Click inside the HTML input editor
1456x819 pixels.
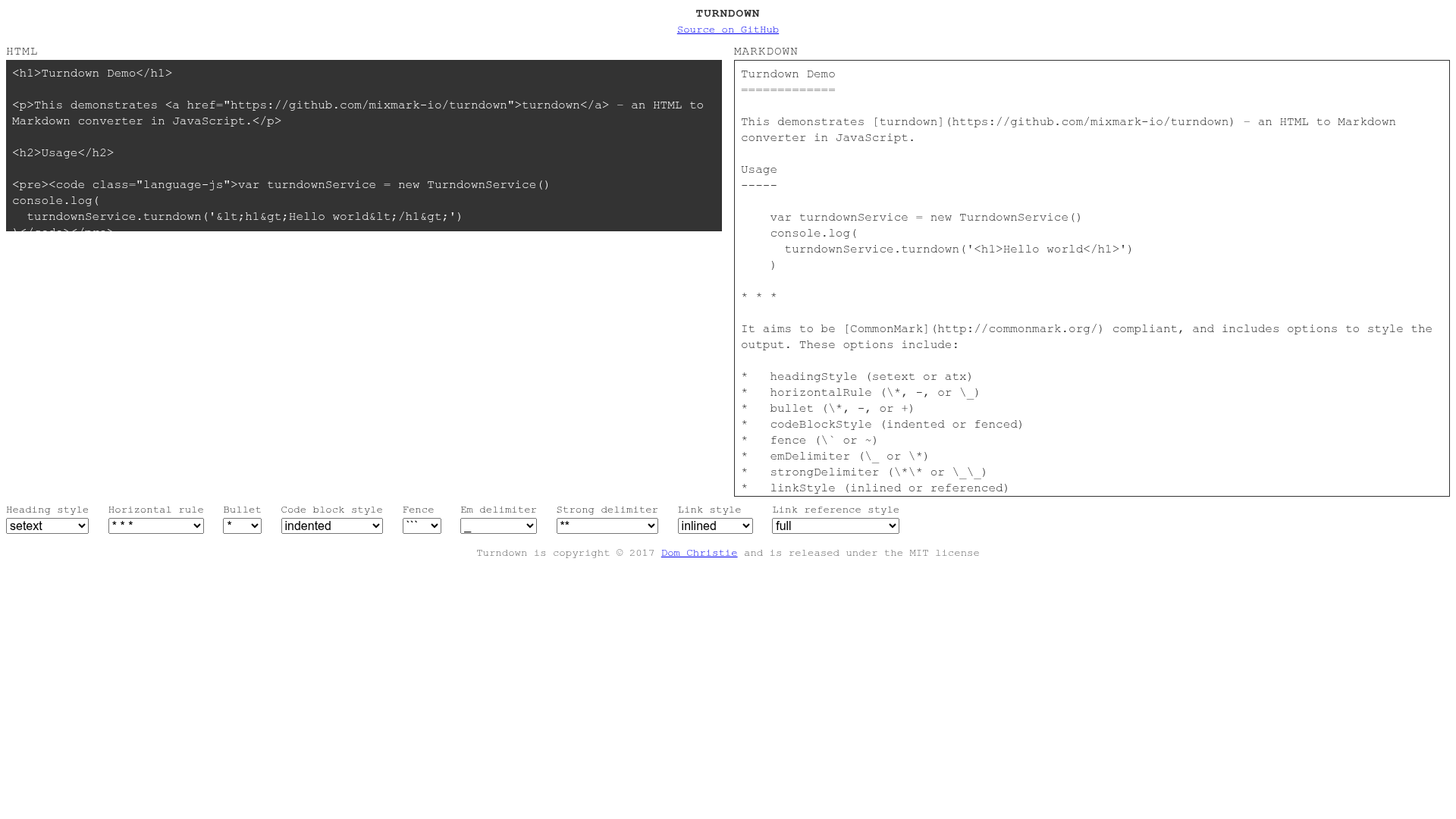tap(364, 146)
